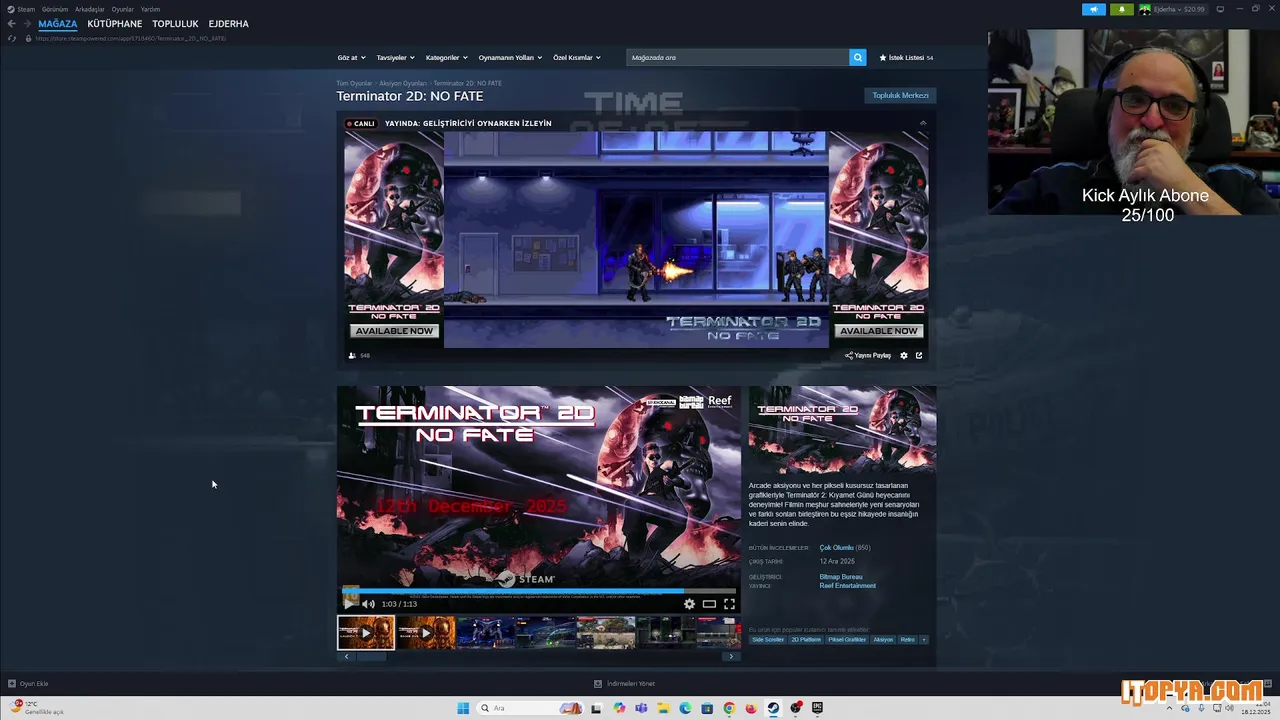Select the first trailer thumbnail
Image resolution: width=1280 pixels, height=720 pixels.
pos(366,633)
